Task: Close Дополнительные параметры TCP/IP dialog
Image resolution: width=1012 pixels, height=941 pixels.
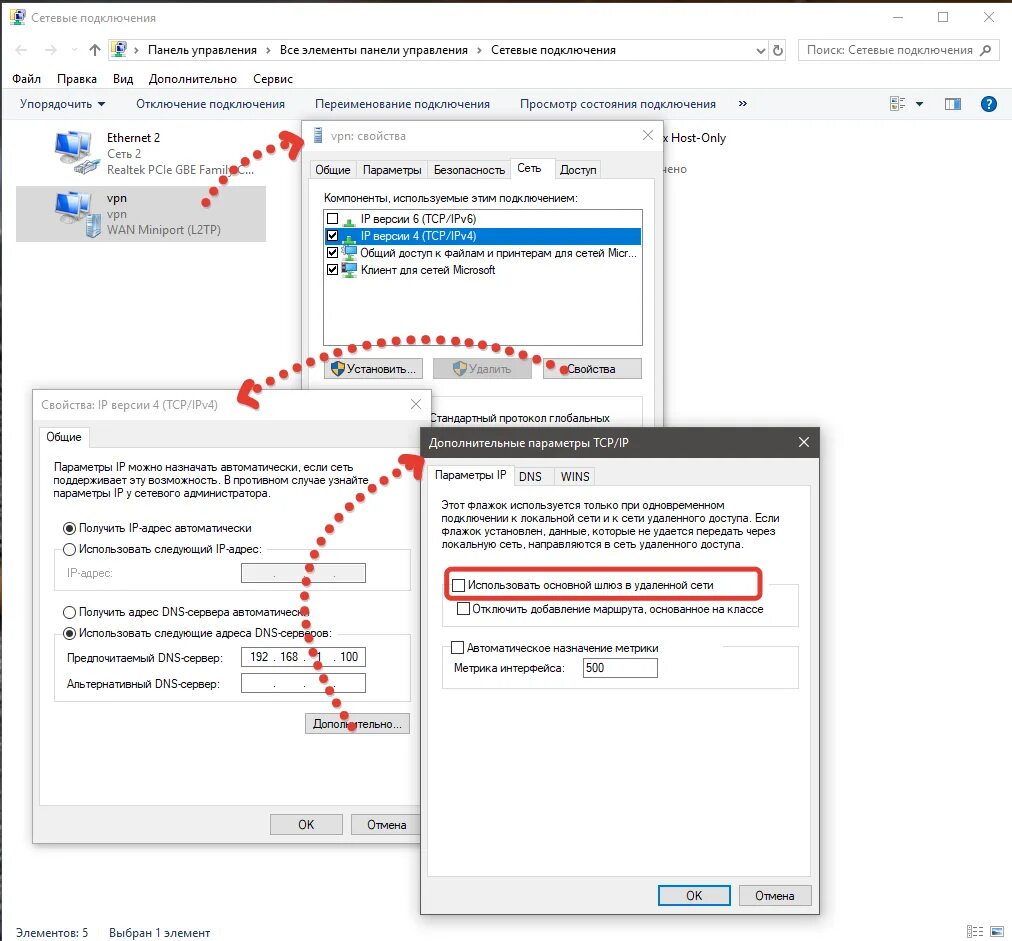Action: pyautogui.click(x=804, y=442)
